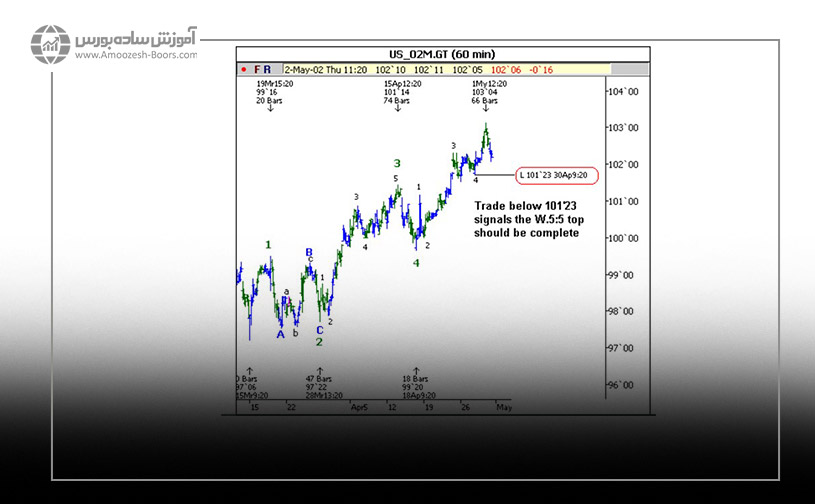Click the Apr5 date axis label
815x504 pixels.
pos(358,408)
